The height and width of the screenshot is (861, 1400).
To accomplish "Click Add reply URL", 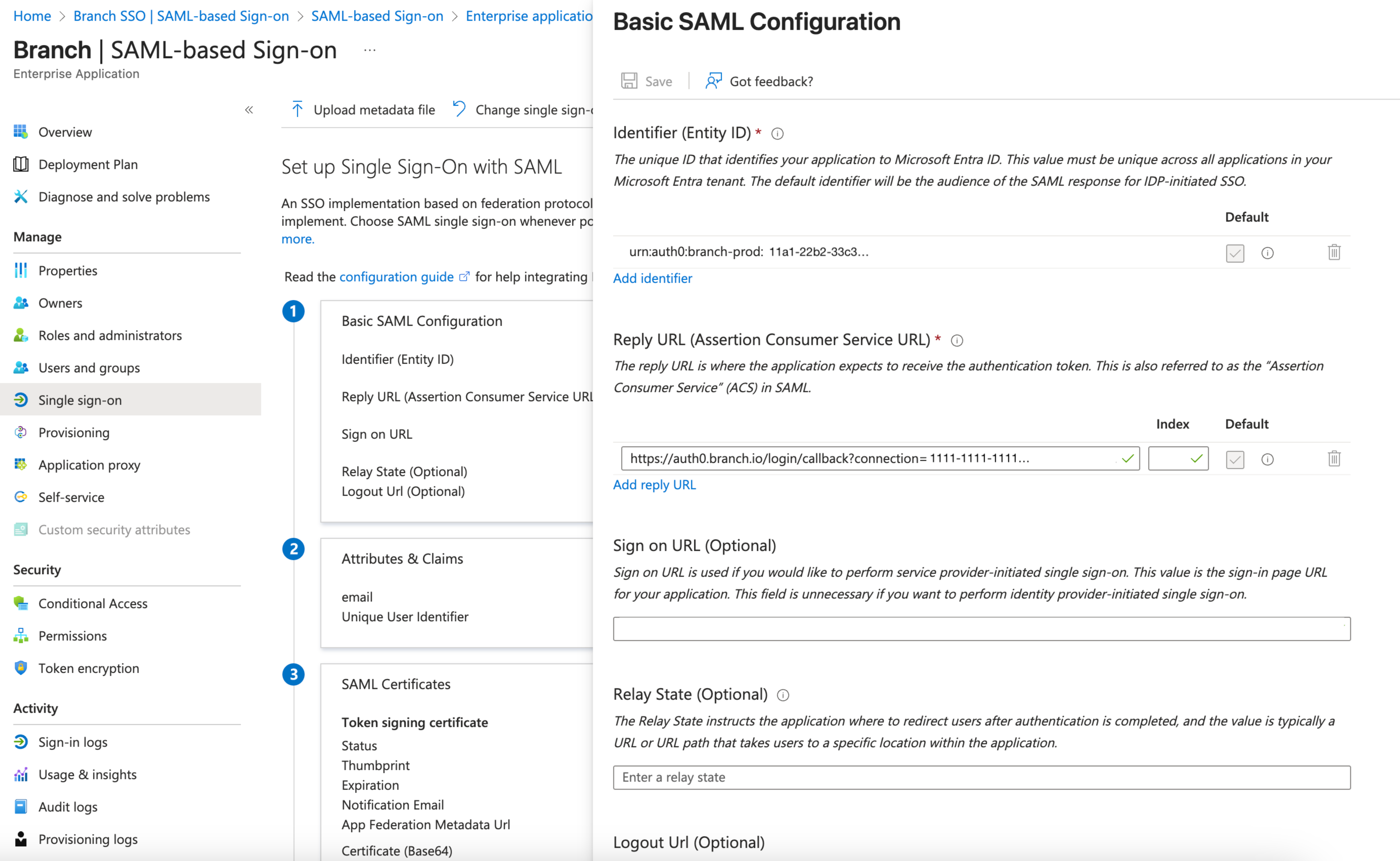I will click(654, 485).
